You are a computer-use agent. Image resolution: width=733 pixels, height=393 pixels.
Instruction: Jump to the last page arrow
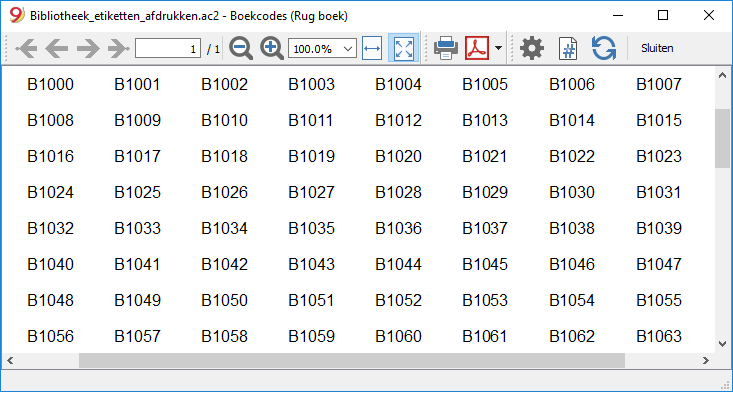(x=118, y=48)
